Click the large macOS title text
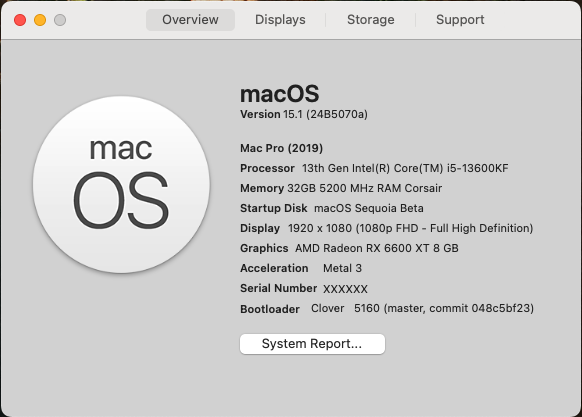 (x=279, y=94)
